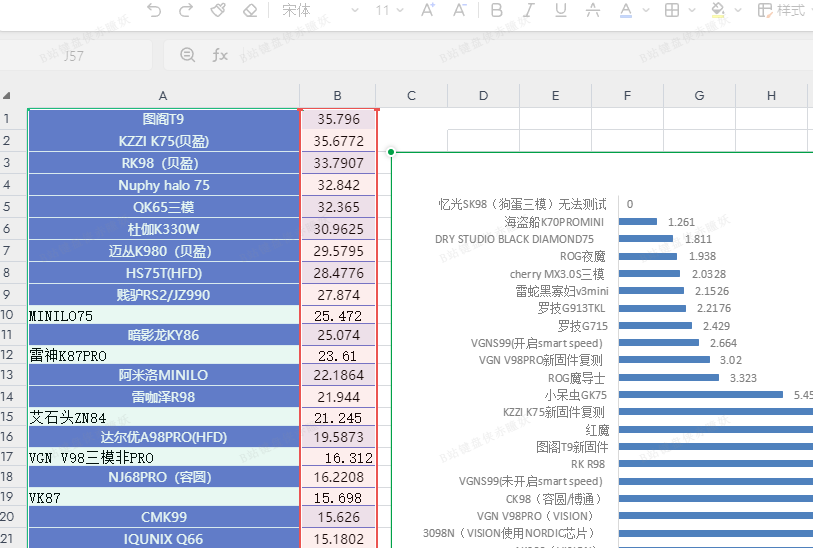Click the zoom magnifier icon by formula bar
This screenshot has width=813, height=548.
[x=188, y=54]
